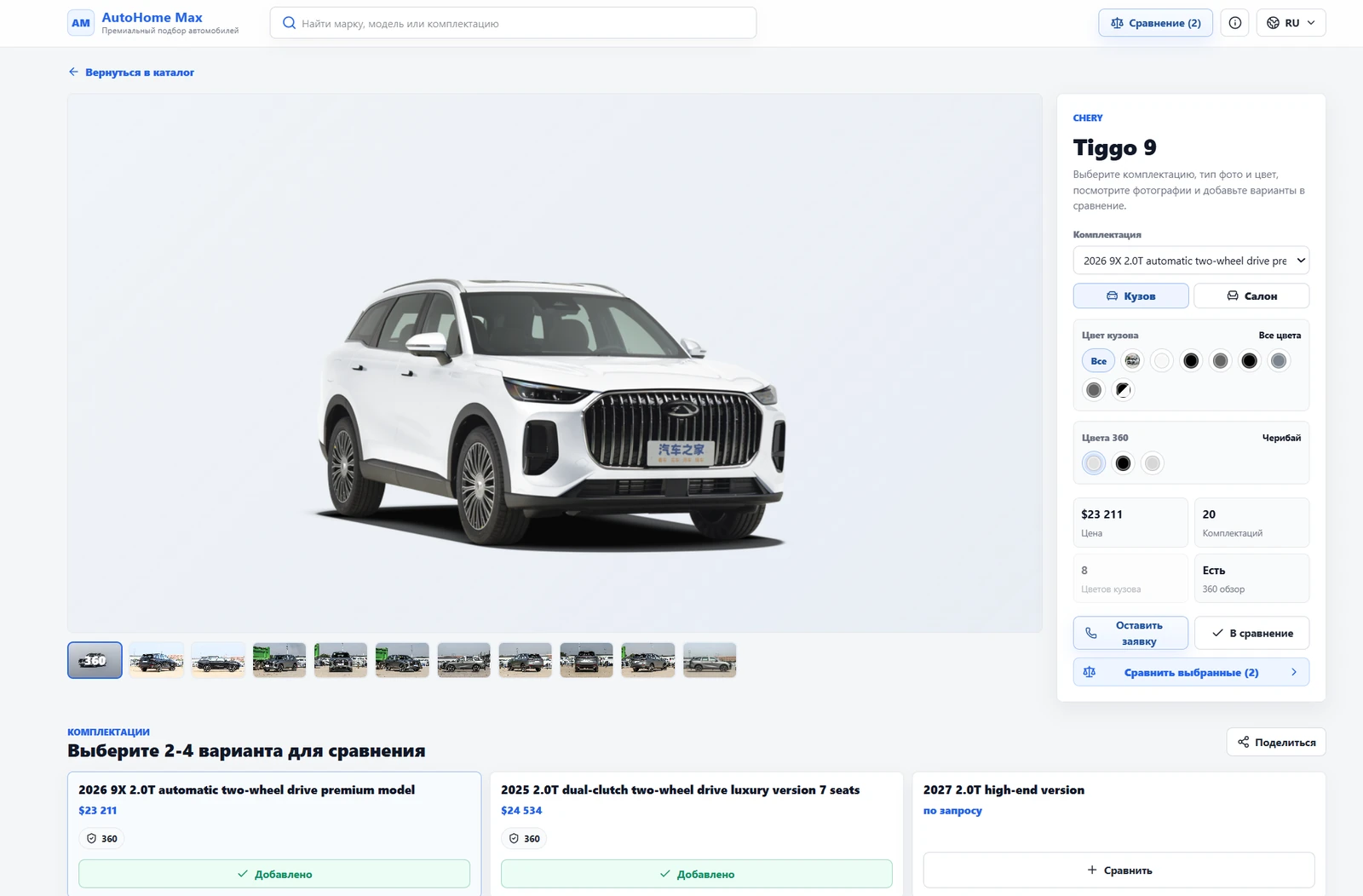
Task: Click the main 360 car viewer image
Action: (x=555, y=363)
